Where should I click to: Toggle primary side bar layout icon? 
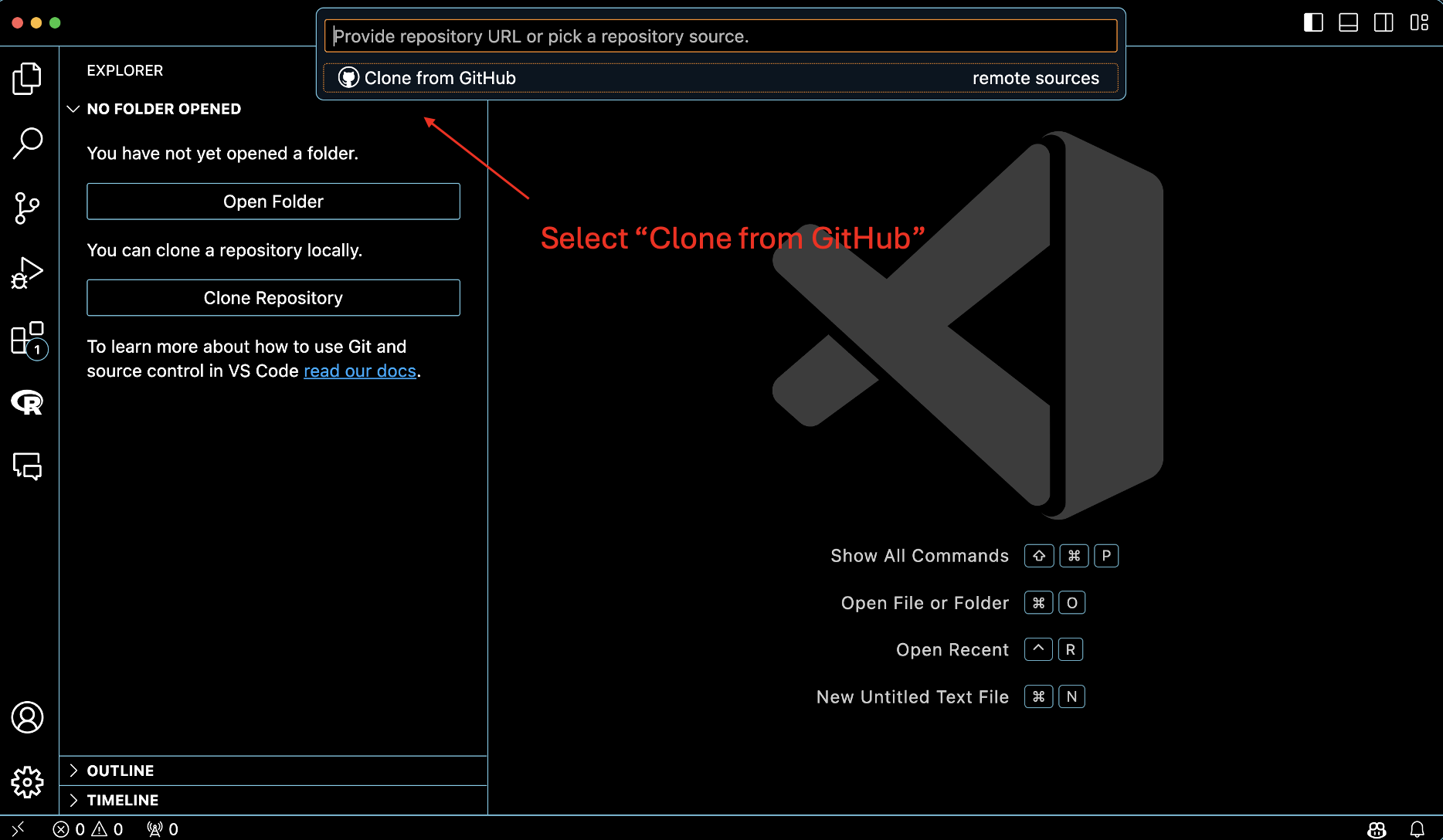(x=1313, y=22)
